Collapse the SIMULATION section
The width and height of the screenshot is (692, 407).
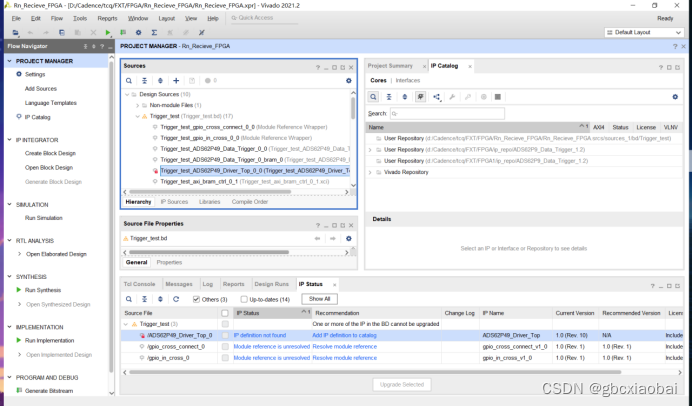pyautogui.click(x=9, y=205)
